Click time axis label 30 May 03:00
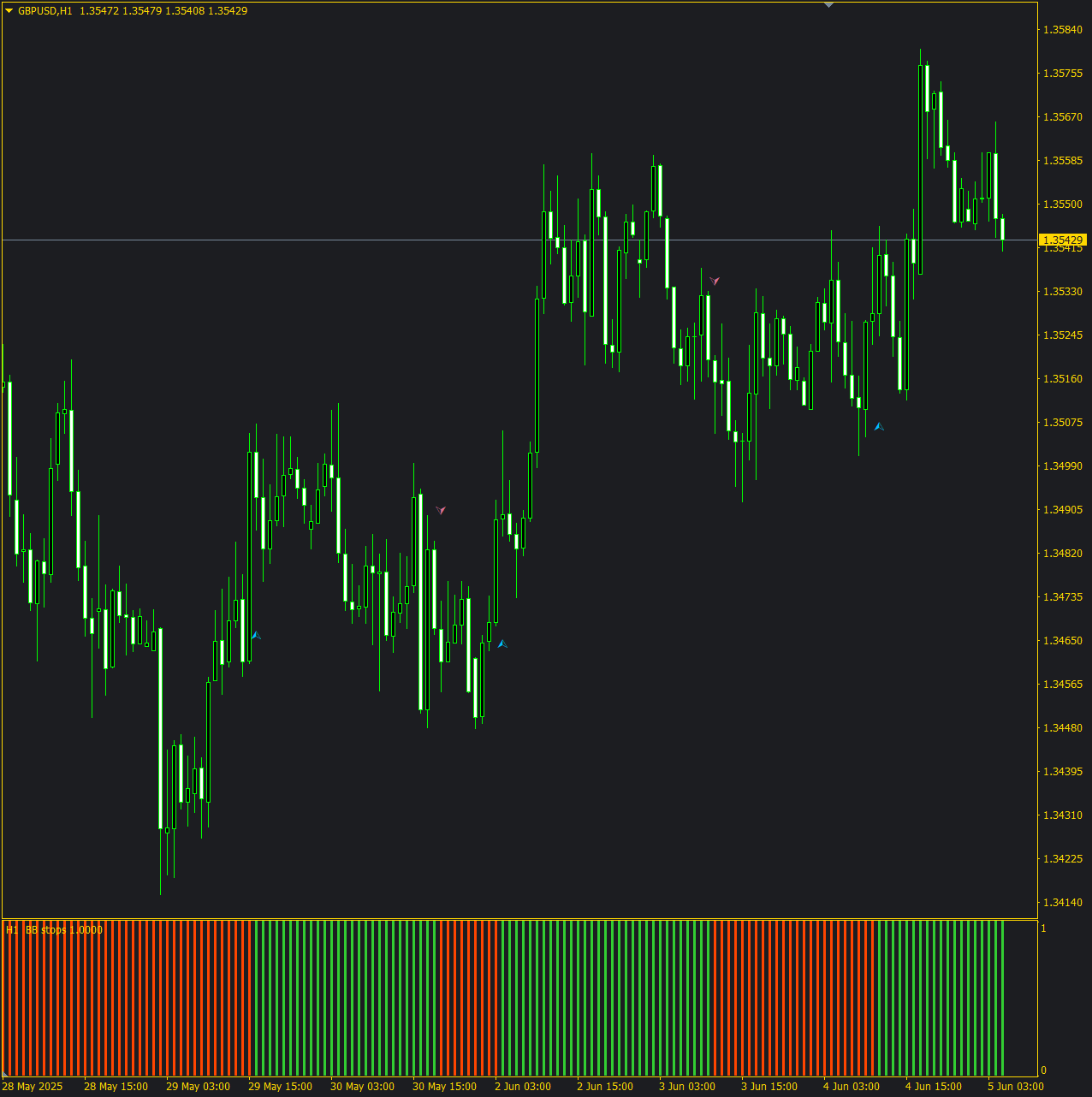Screen dimensions: 1092x1097 click(x=362, y=1087)
